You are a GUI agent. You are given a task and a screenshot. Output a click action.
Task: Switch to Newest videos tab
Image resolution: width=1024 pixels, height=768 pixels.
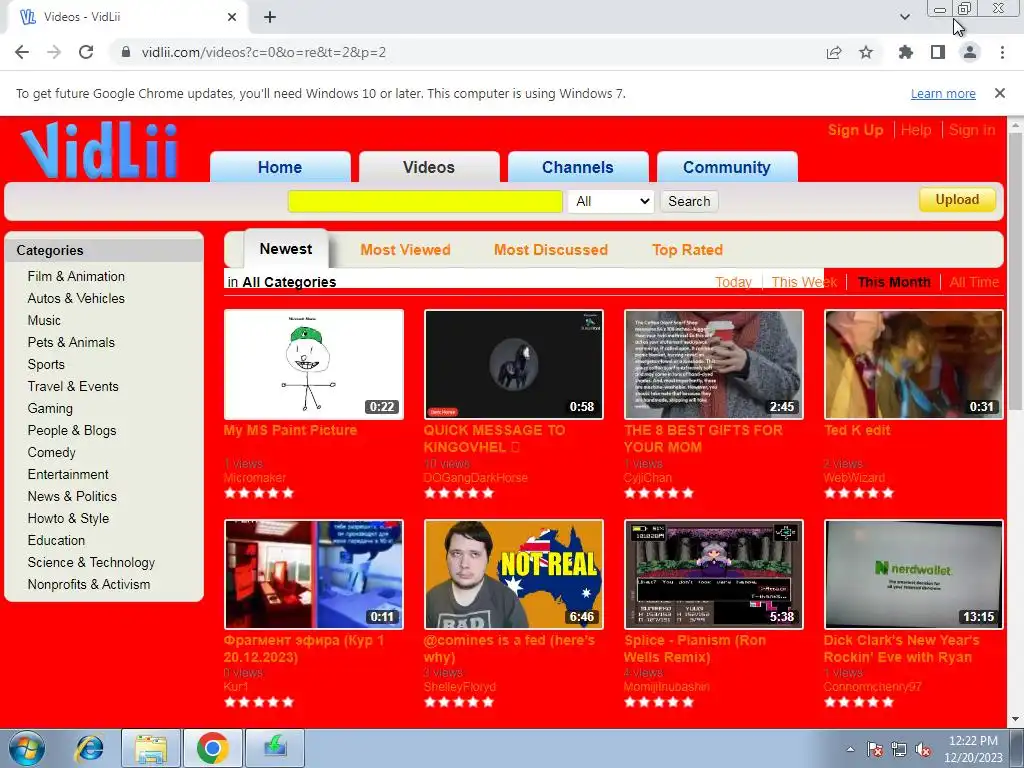pos(286,249)
